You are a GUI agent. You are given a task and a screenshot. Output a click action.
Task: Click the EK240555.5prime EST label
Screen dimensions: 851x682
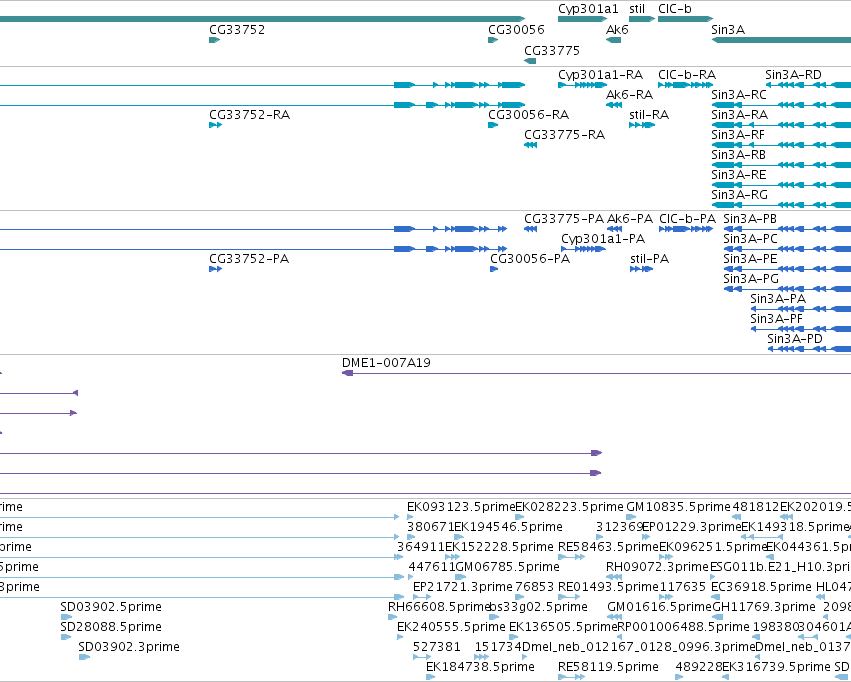pos(451,628)
